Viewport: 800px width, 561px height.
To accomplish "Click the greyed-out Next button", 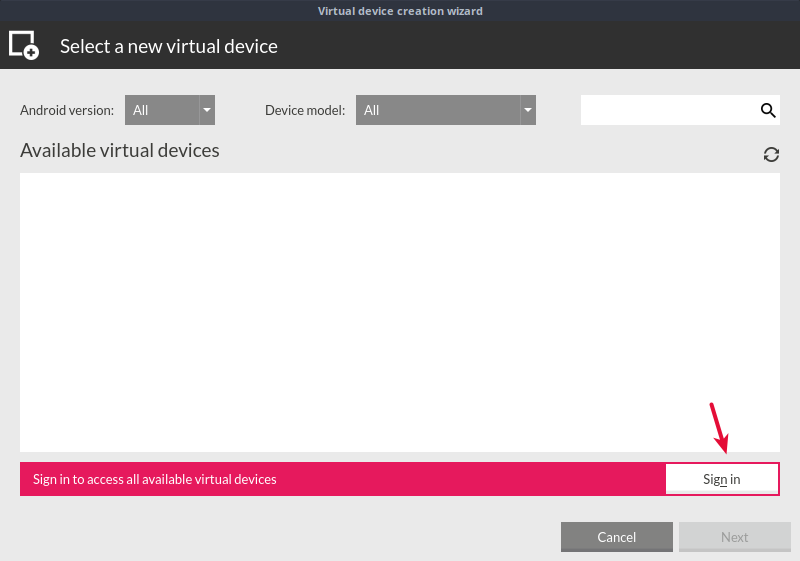I will 734,537.
